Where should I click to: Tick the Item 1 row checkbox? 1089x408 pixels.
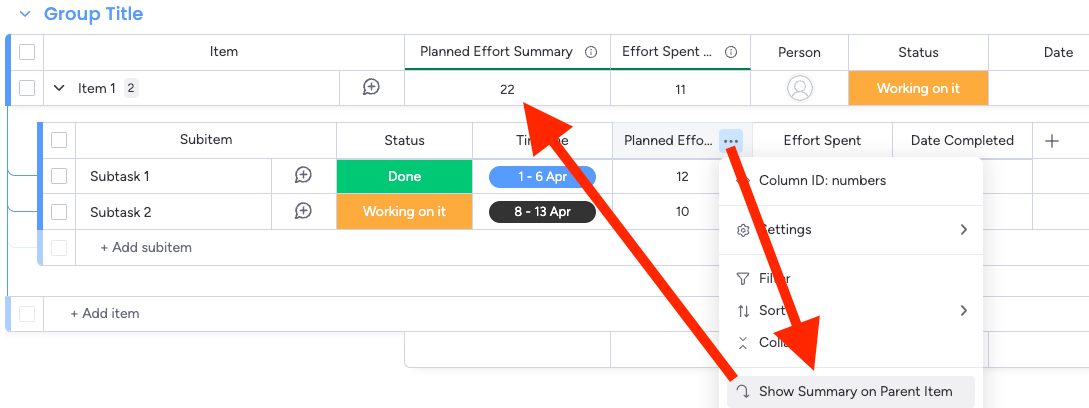(26, 88)
